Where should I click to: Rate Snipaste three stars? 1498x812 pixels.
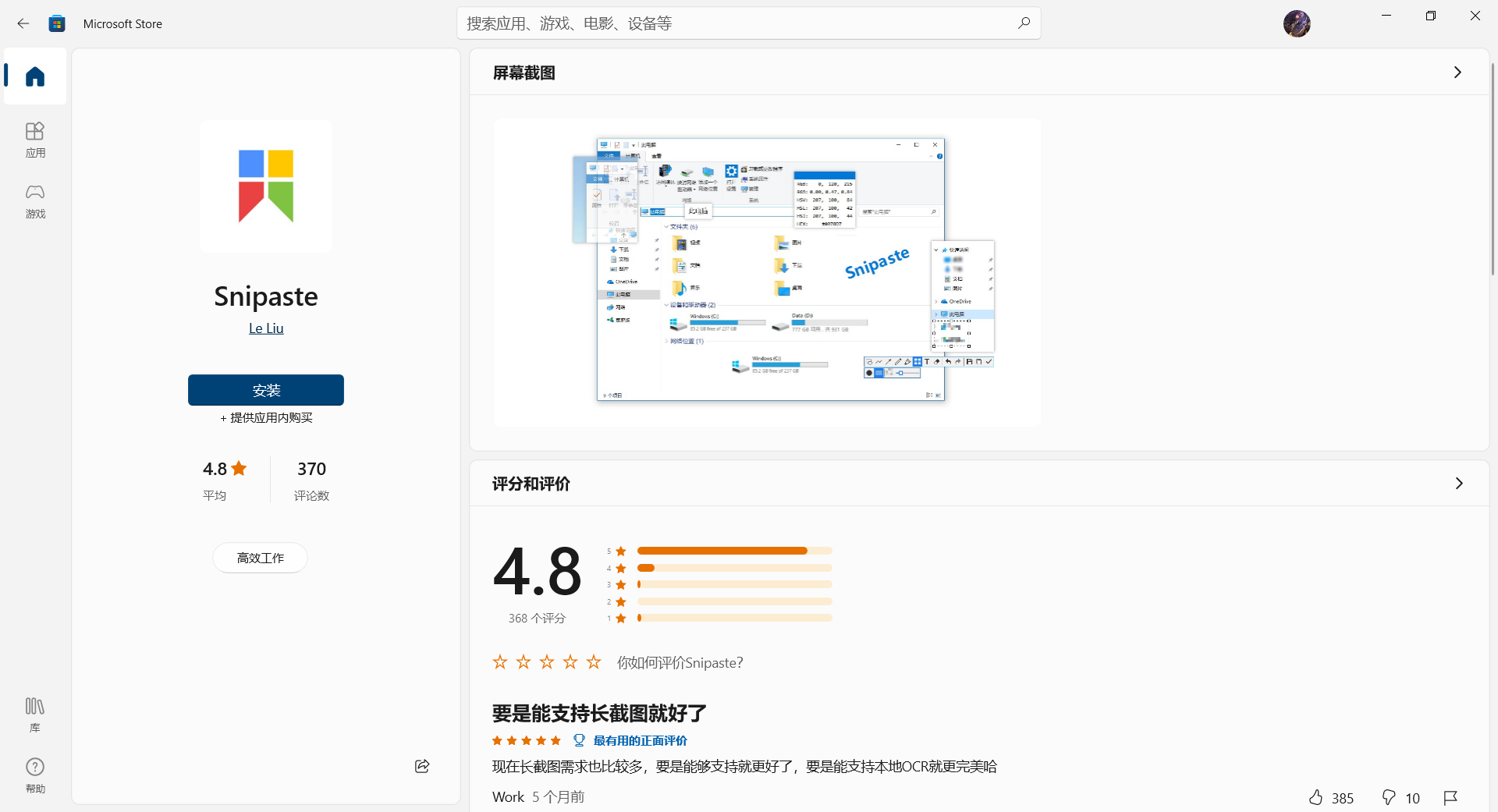547,662
